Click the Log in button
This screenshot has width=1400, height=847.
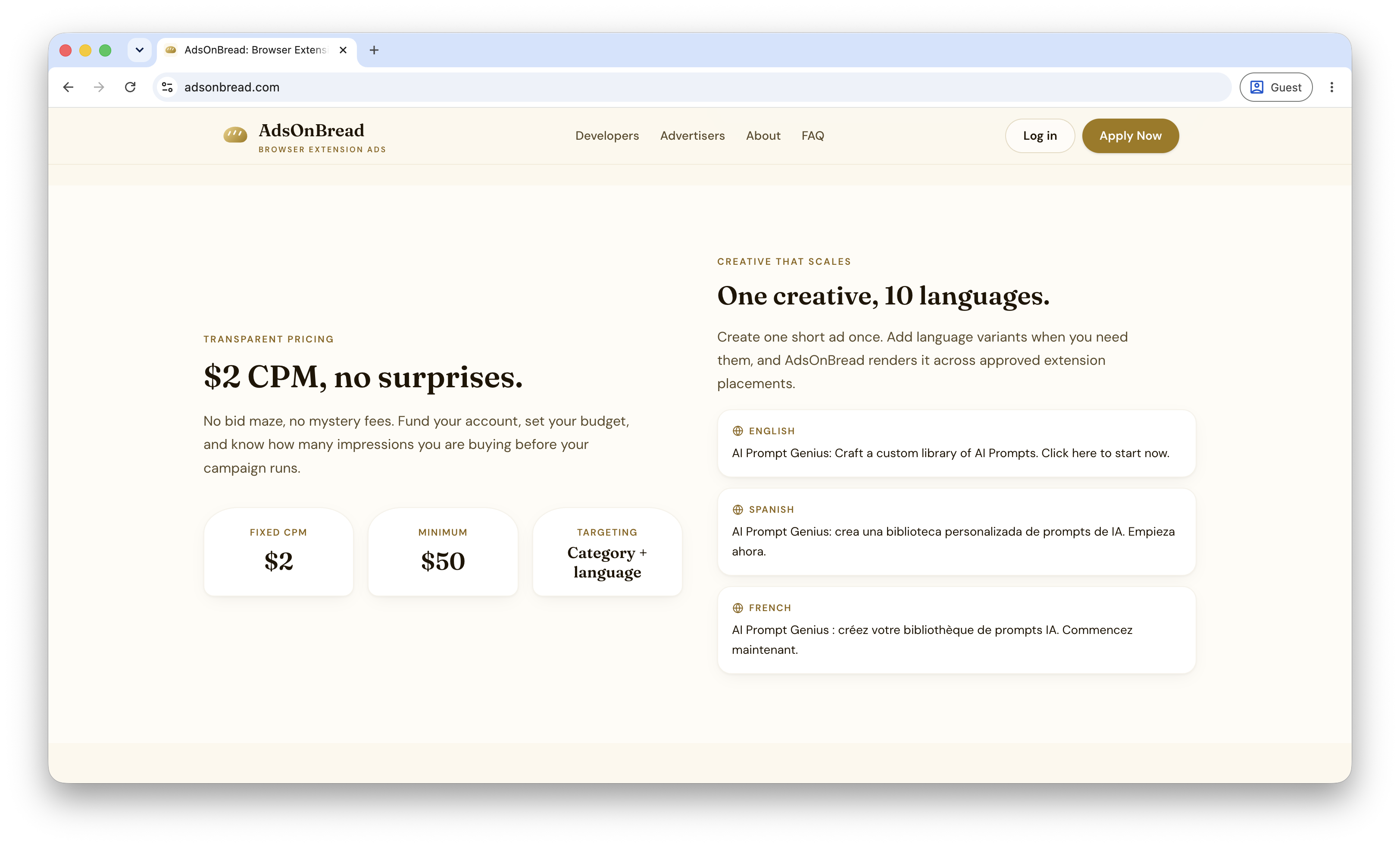point(1039,136)
